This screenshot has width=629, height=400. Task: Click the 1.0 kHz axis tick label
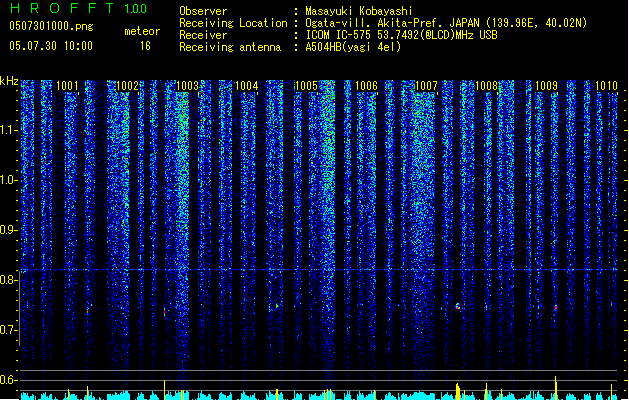point(8,180)
